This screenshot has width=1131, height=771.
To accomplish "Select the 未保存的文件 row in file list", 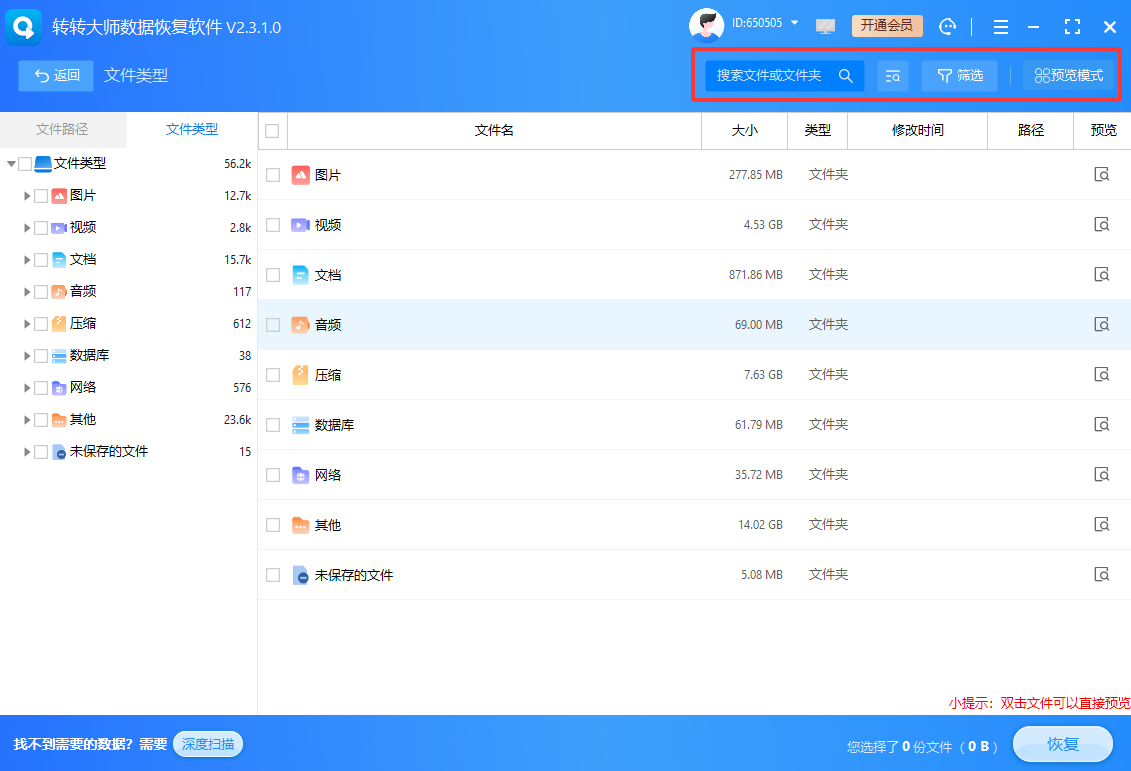I will pos(695,575).
